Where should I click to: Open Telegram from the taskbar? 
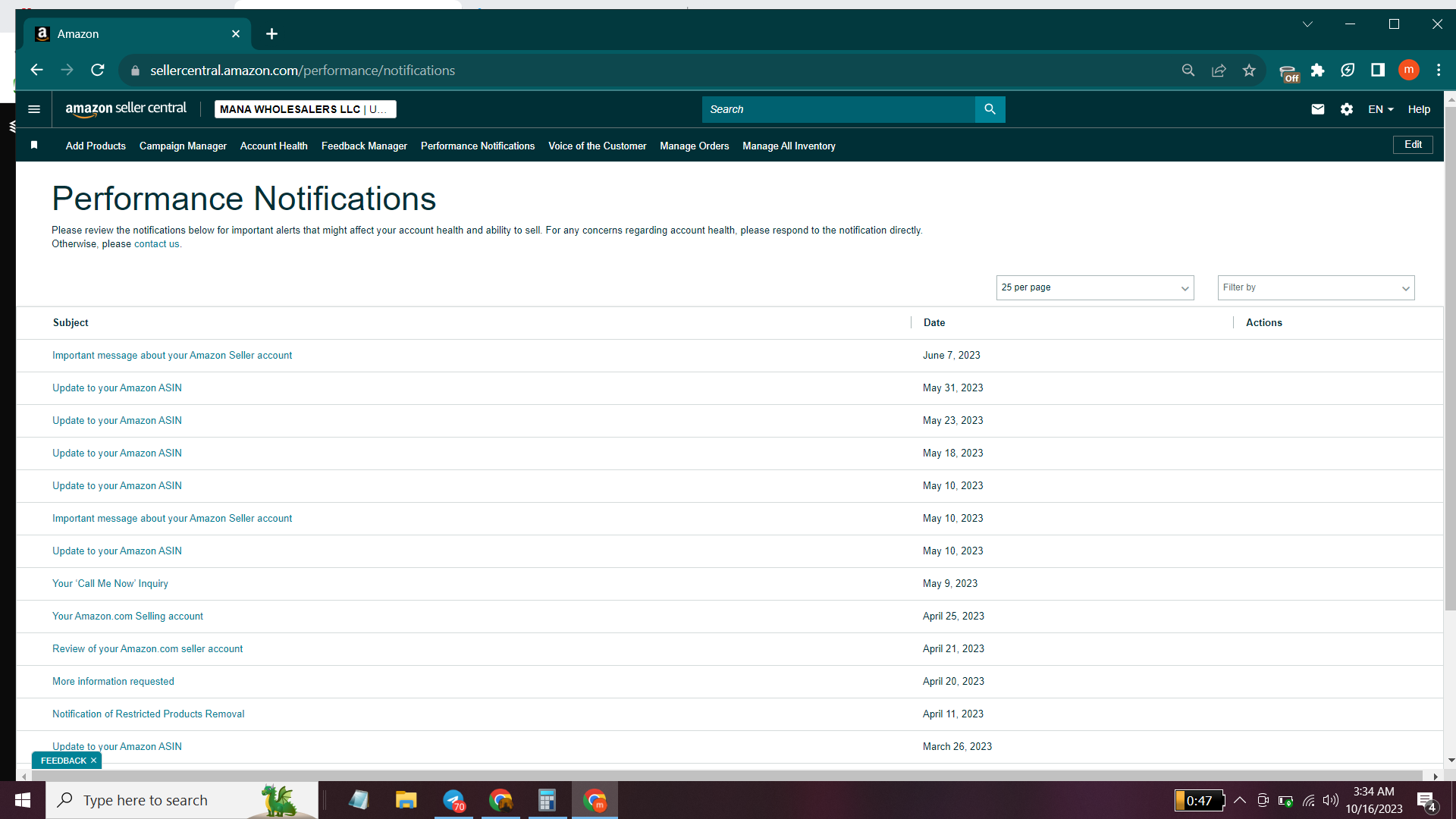coord(453,800)
